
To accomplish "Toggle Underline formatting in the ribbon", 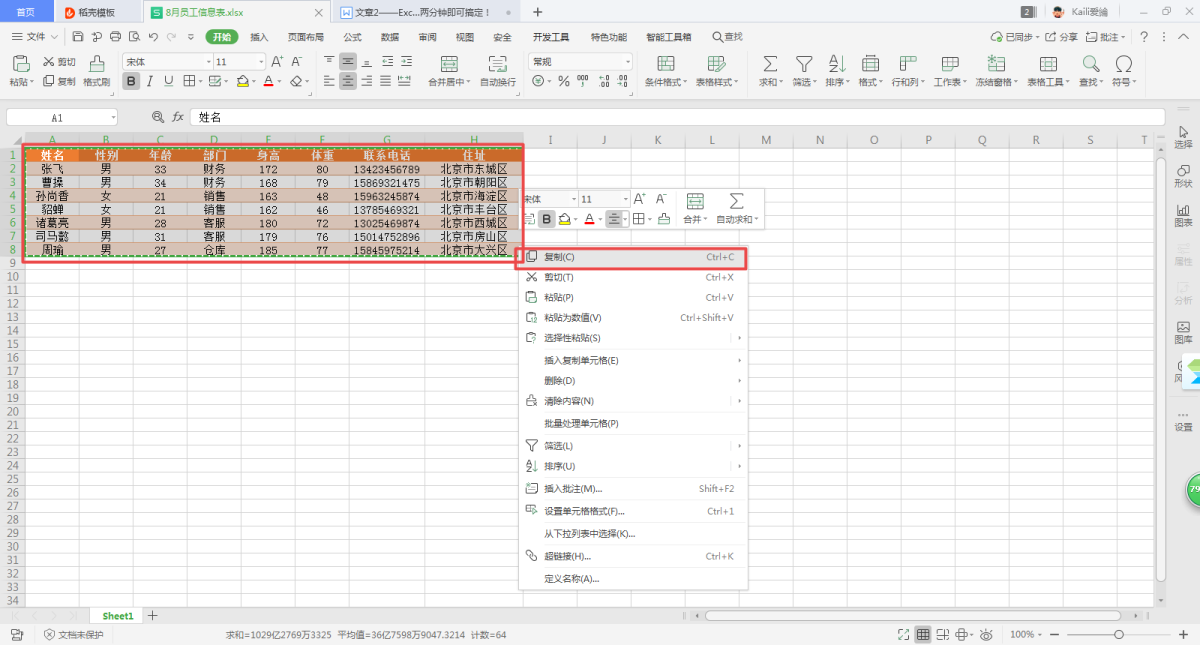I will click(x=168, y=81).
